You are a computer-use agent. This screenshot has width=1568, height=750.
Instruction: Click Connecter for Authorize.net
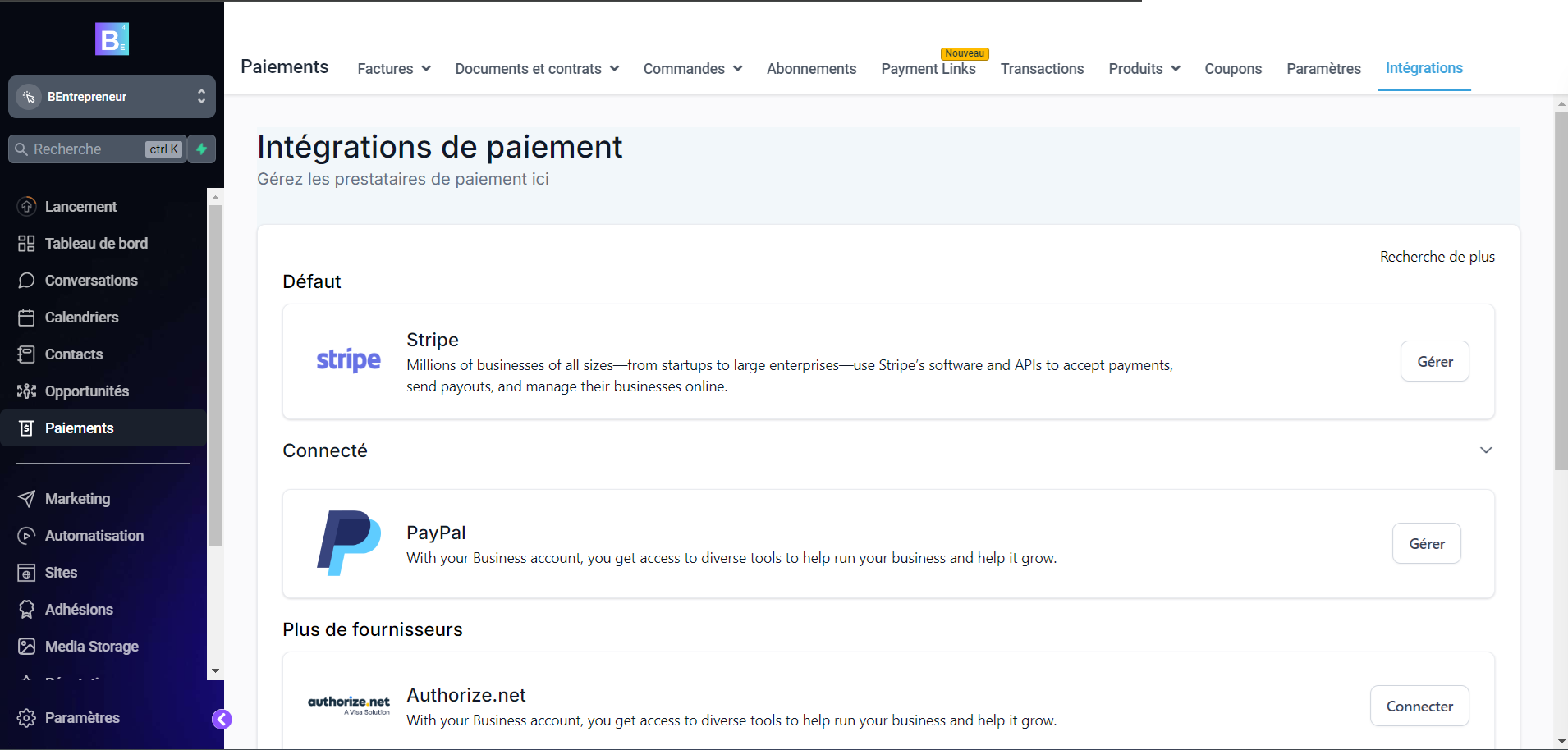pos(1419,706)
